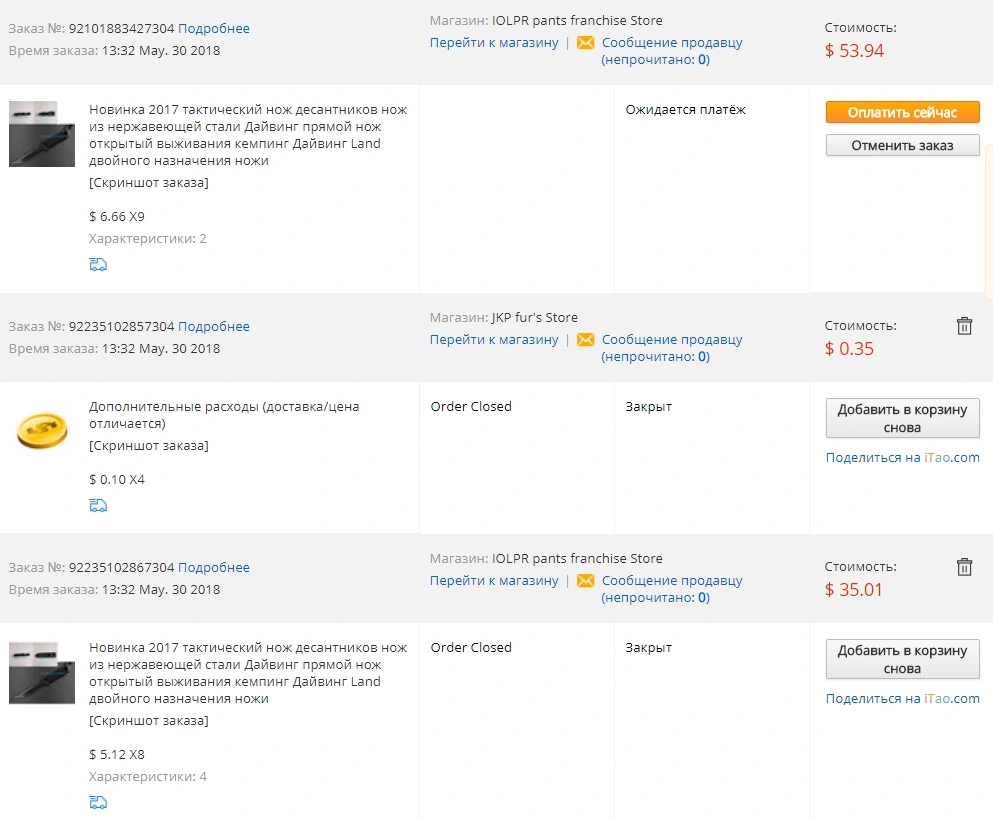Open knife thumbnail in the $53.94 order

(x=42, y=134)
